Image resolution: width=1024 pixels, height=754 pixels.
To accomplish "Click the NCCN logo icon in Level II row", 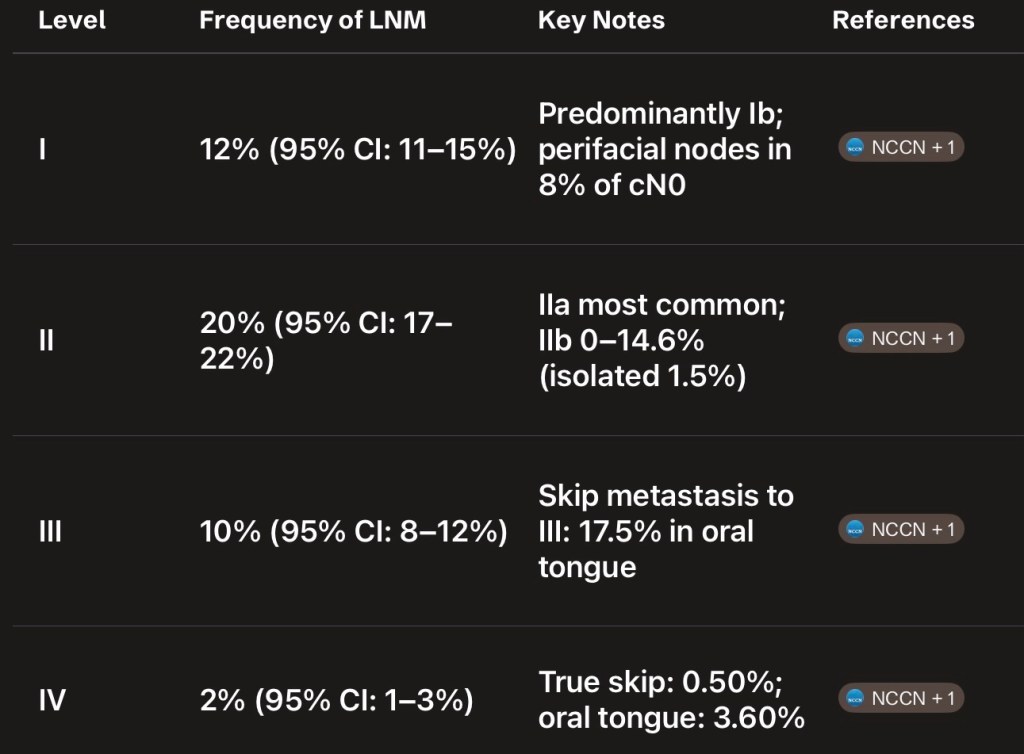I will click(x=855, y=339).
